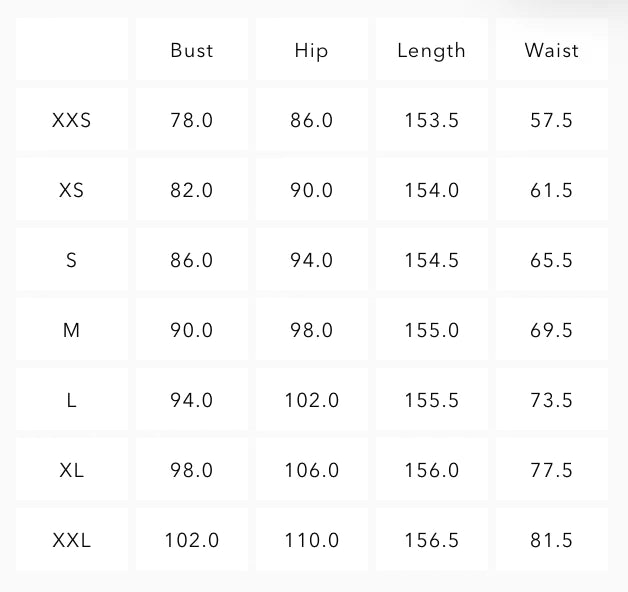628x592 pixels.
Task: Click the M waist value 69.5
Action: (x=551, y=330)
